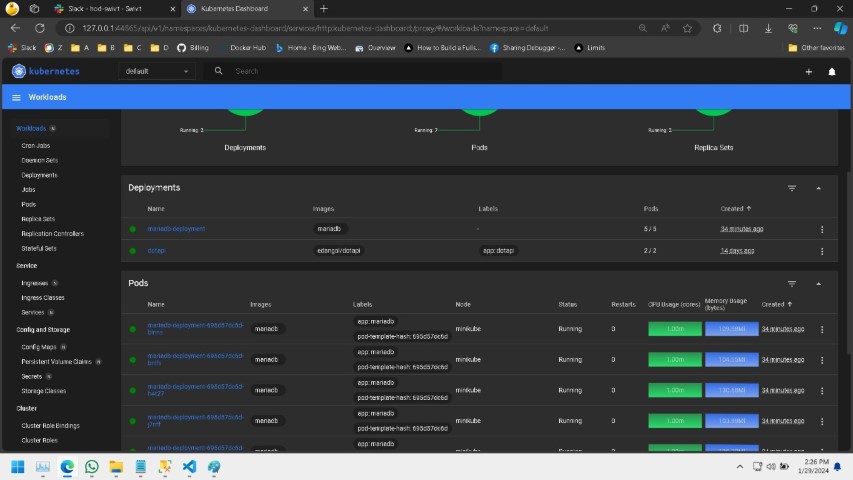Open mariadb-deployment link in Deployments table

176,229
